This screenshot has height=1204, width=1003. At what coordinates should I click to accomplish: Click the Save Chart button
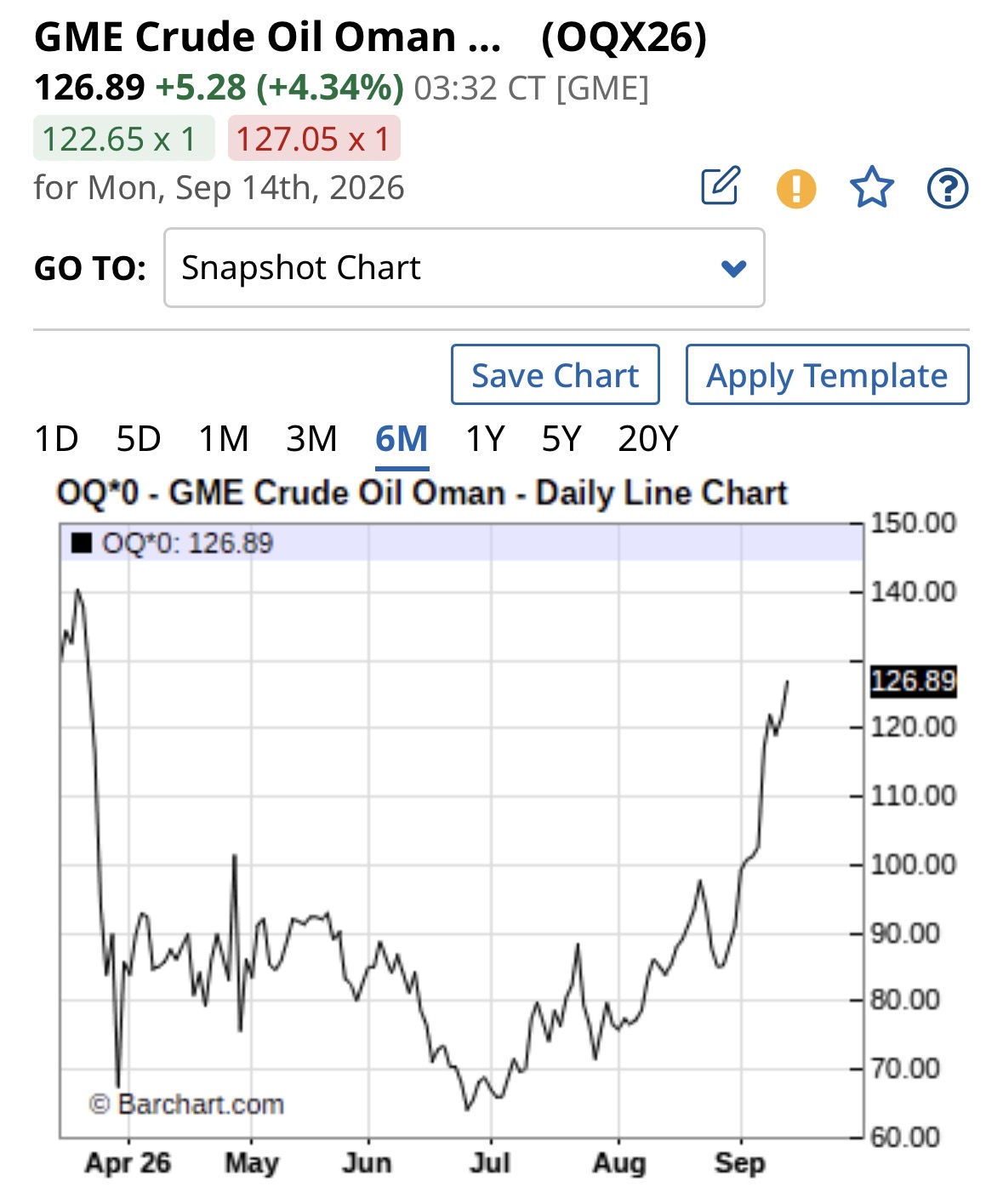click(556, 374)
